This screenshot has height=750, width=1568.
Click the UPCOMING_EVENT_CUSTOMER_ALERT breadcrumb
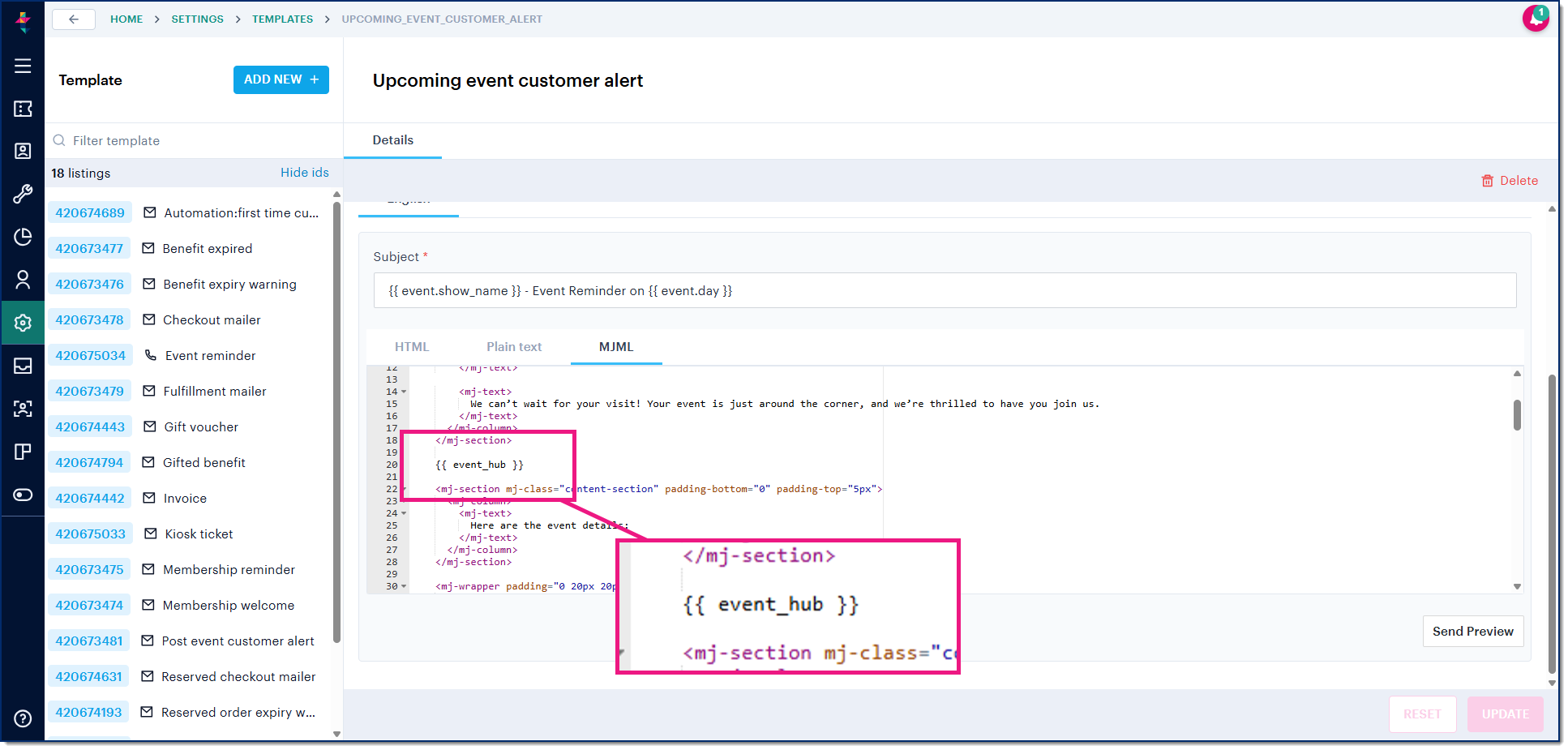442,19
